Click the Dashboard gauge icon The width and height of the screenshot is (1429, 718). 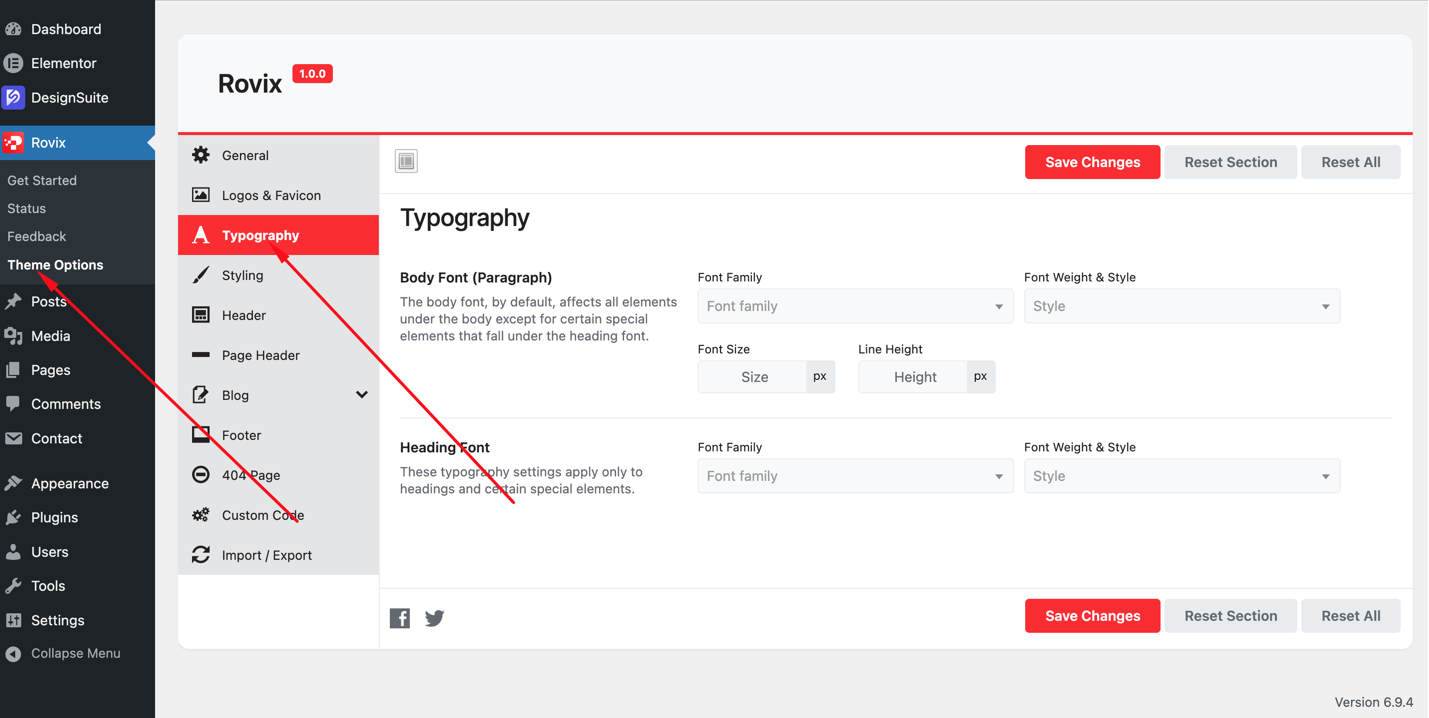tap(14, 29)
